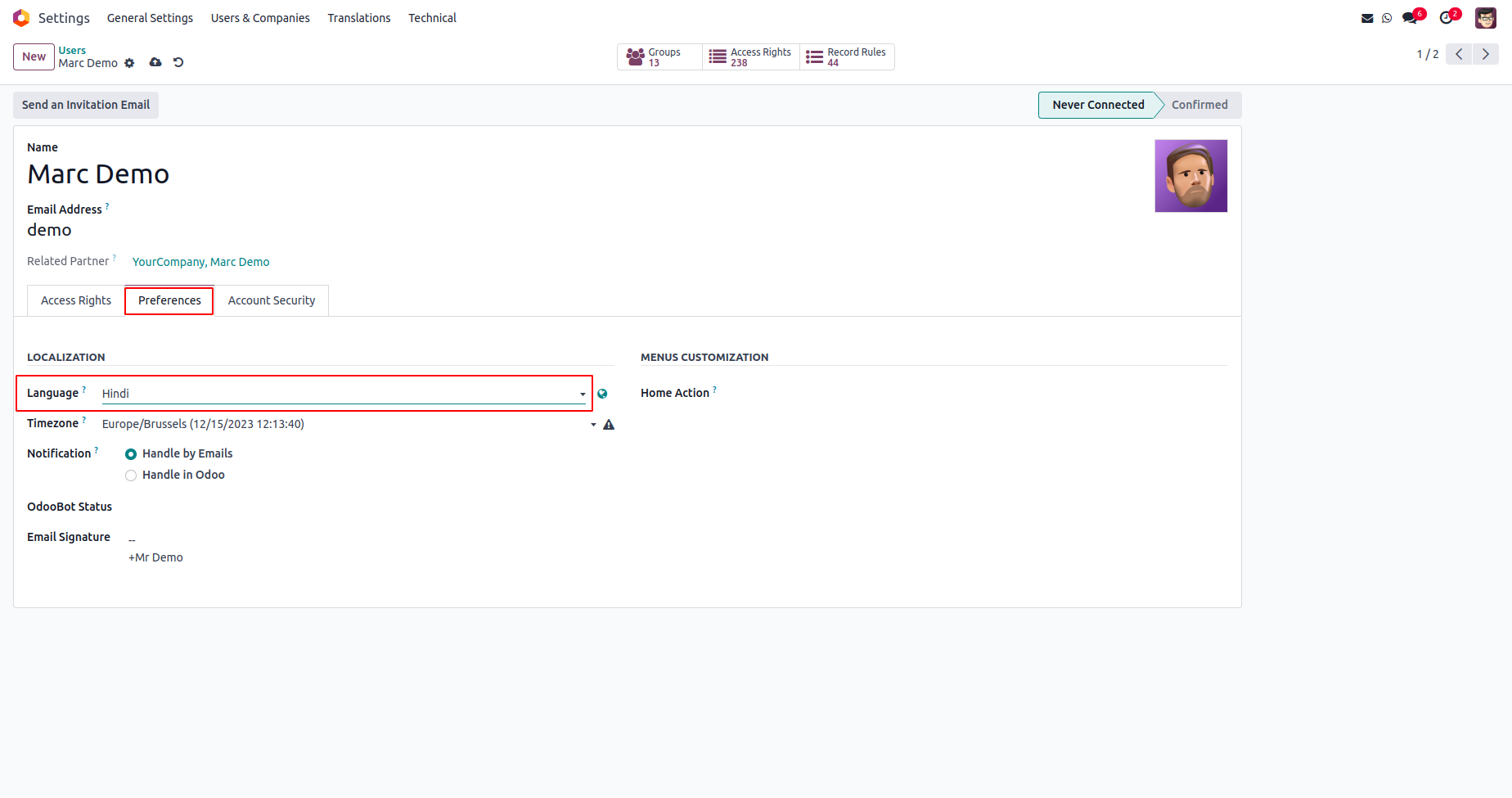
Task: Click the timezone warning triangle icon
Action: [x=609, y=425]
